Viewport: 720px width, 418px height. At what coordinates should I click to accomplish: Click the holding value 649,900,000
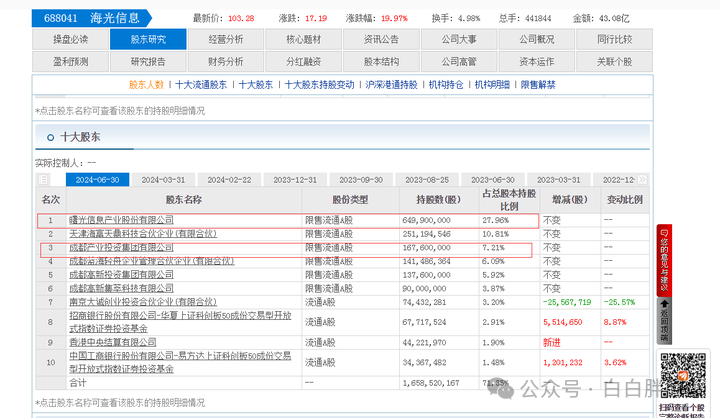[x=426, y=220]
